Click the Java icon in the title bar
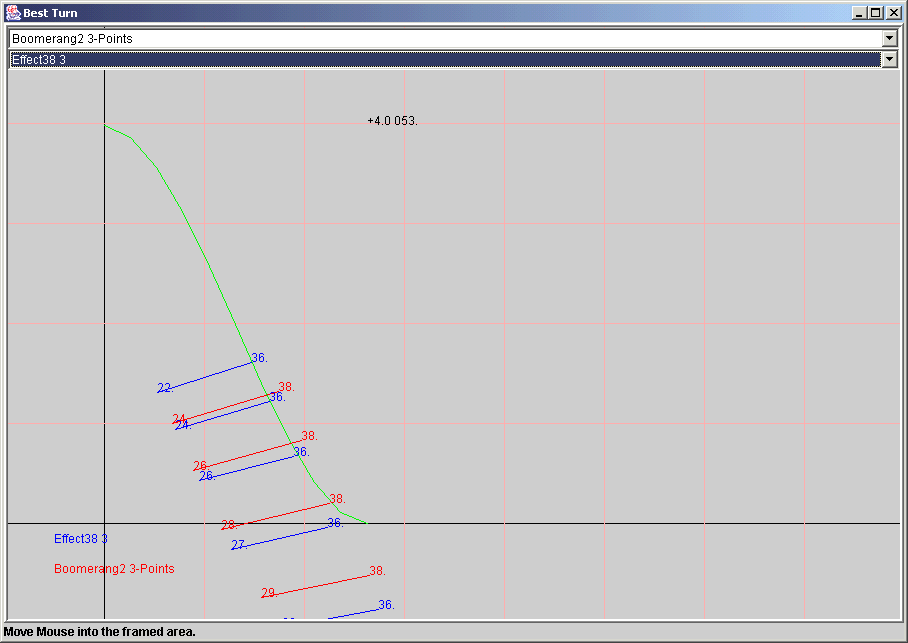908x643 pixels. click(x=13, y=13)
